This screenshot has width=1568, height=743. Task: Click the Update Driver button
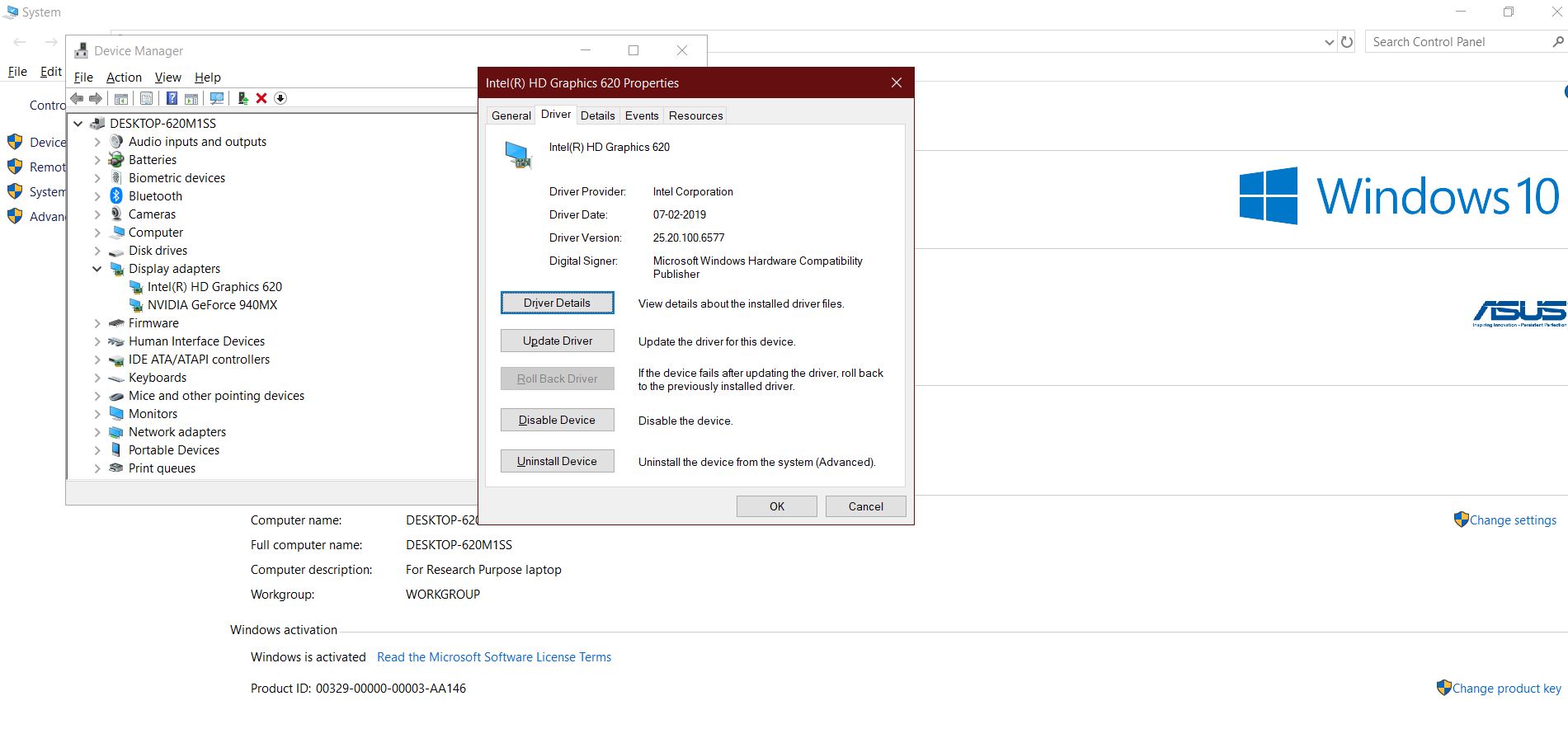tap(558, 341)
